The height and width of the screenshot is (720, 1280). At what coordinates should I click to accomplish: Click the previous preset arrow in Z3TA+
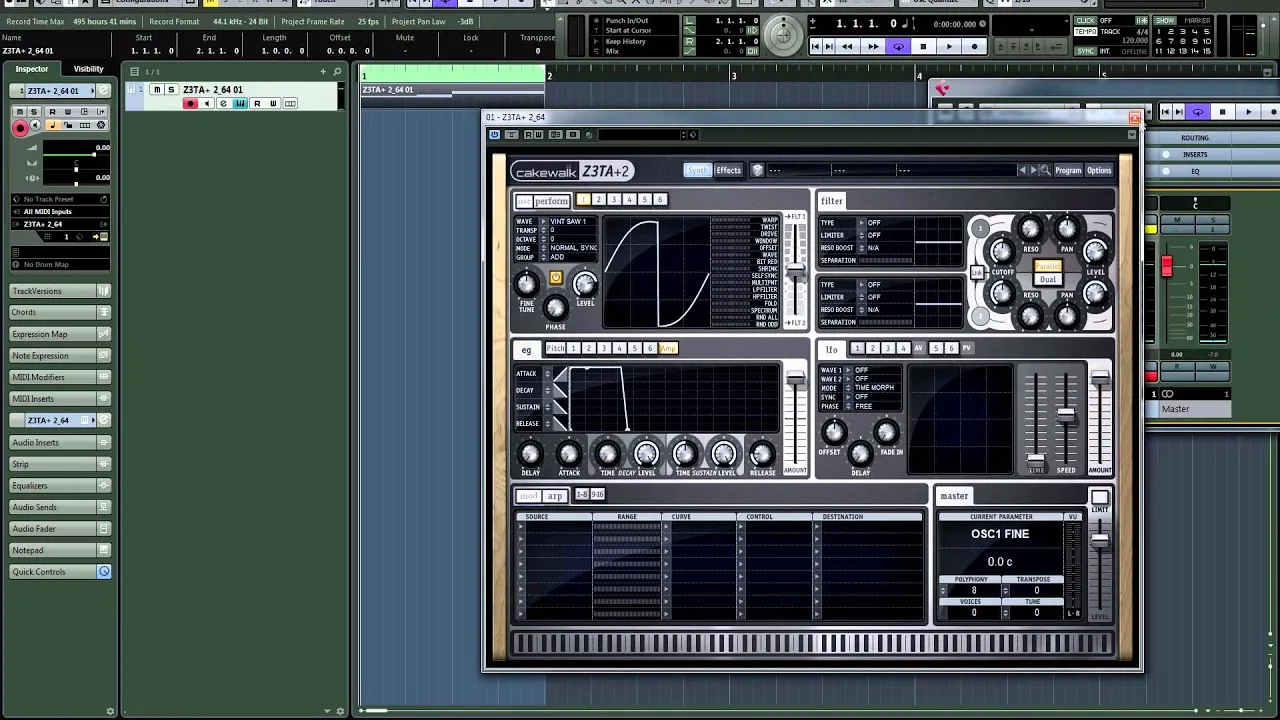click(x=1022, y=170)
